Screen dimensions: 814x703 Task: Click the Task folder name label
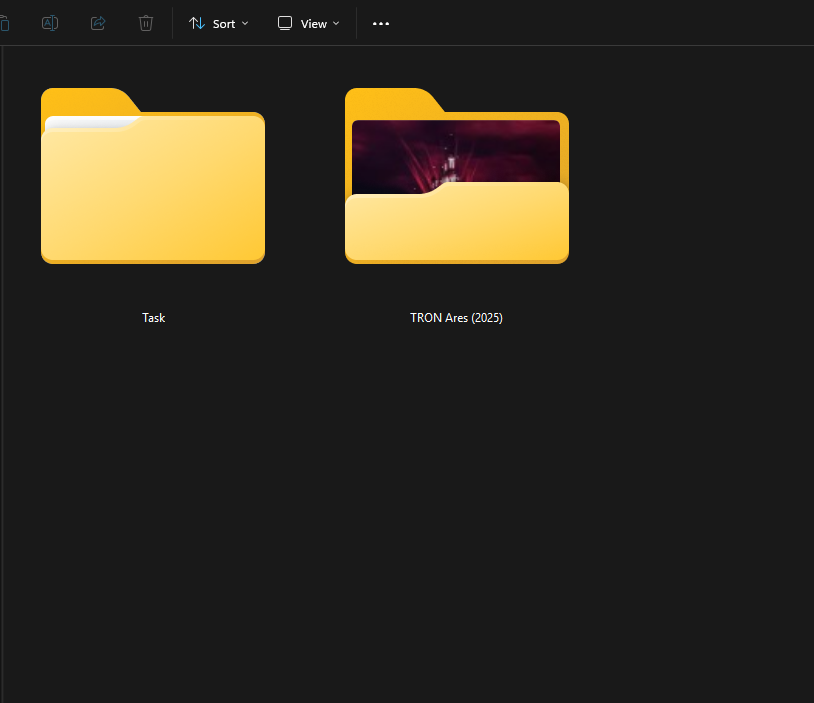click(x=153, y=318)
